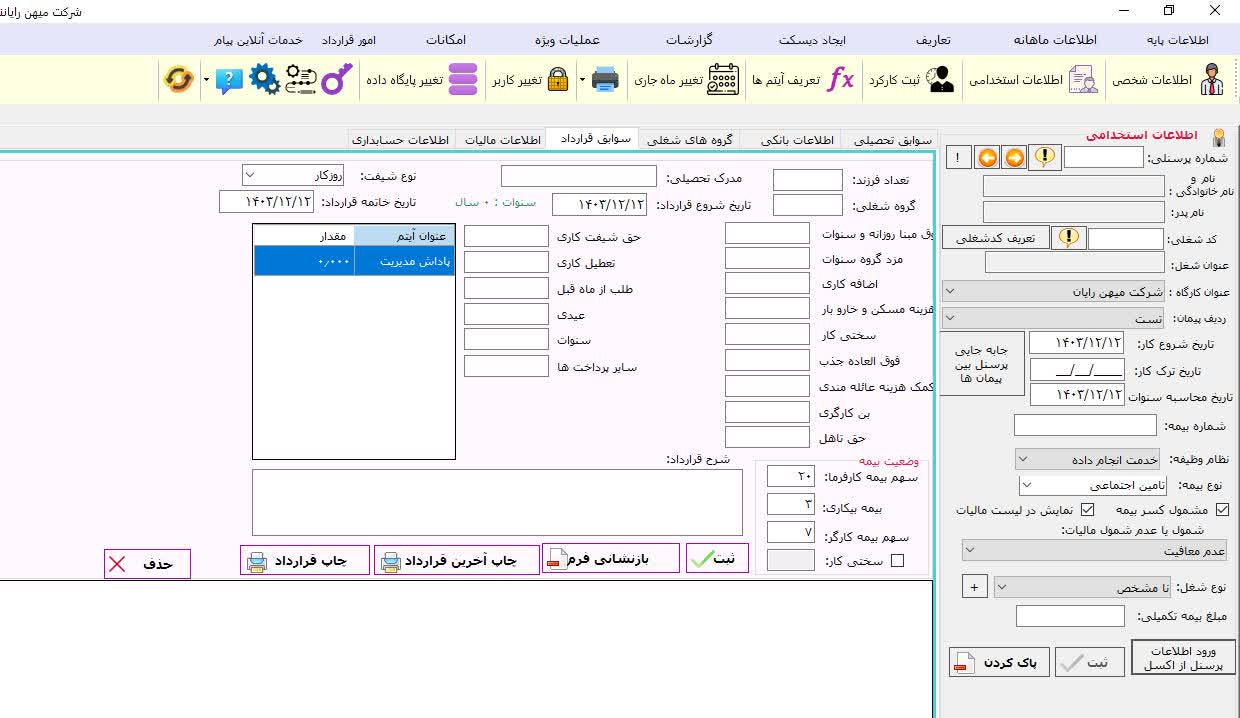The height and width of the screenshot is (718, 1240).
Task: Open settings via the blue gears icon
Action: (x=264, y=79)
